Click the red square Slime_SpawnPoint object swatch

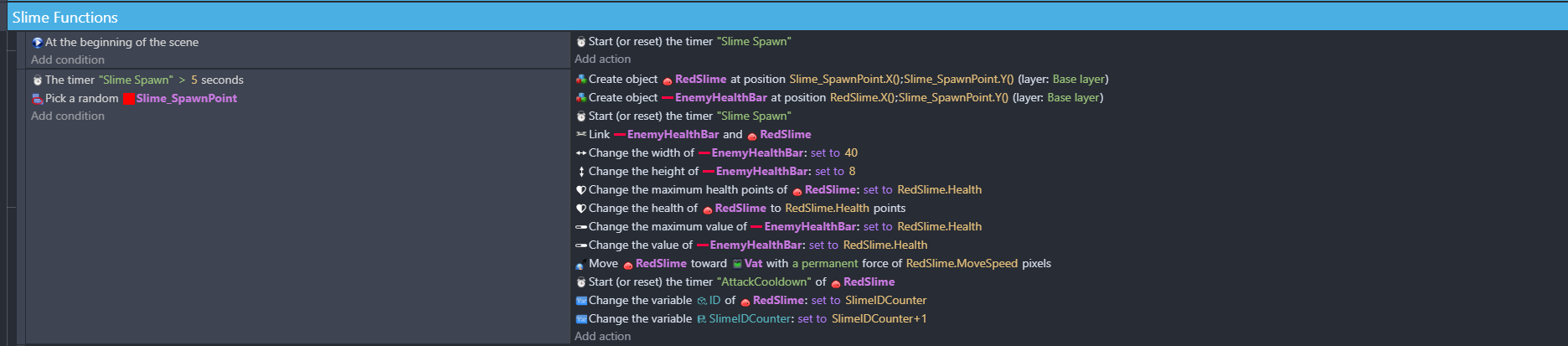(x=129, y=99)
